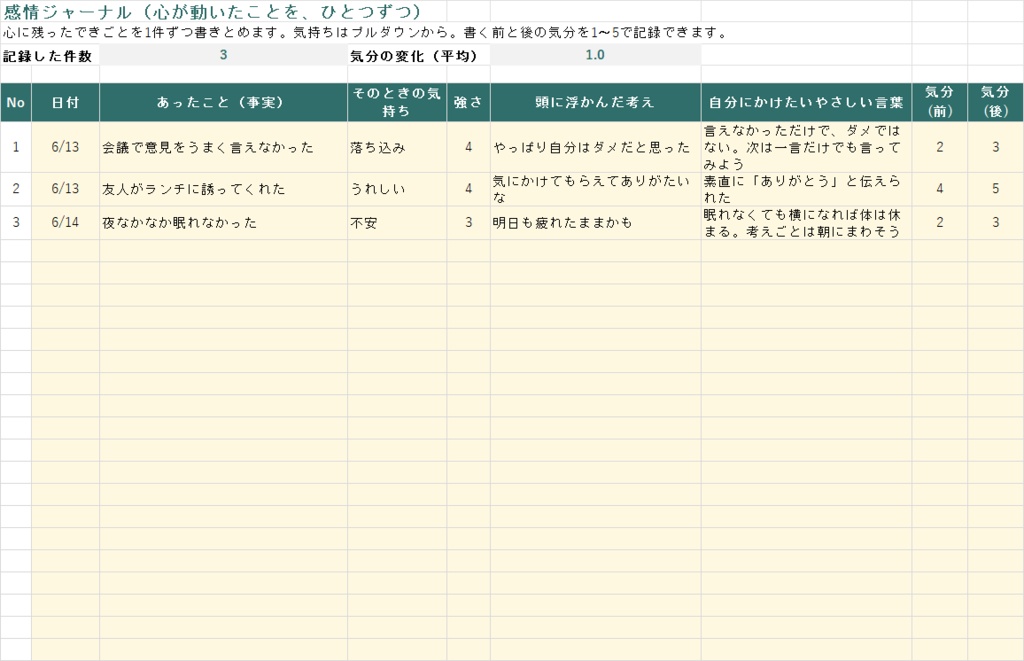Image resolution: width=1024 pixels, height=661 pixels.
Task: Select 気分（後） value 5 in うれしい row
Action: coord(995,189)
